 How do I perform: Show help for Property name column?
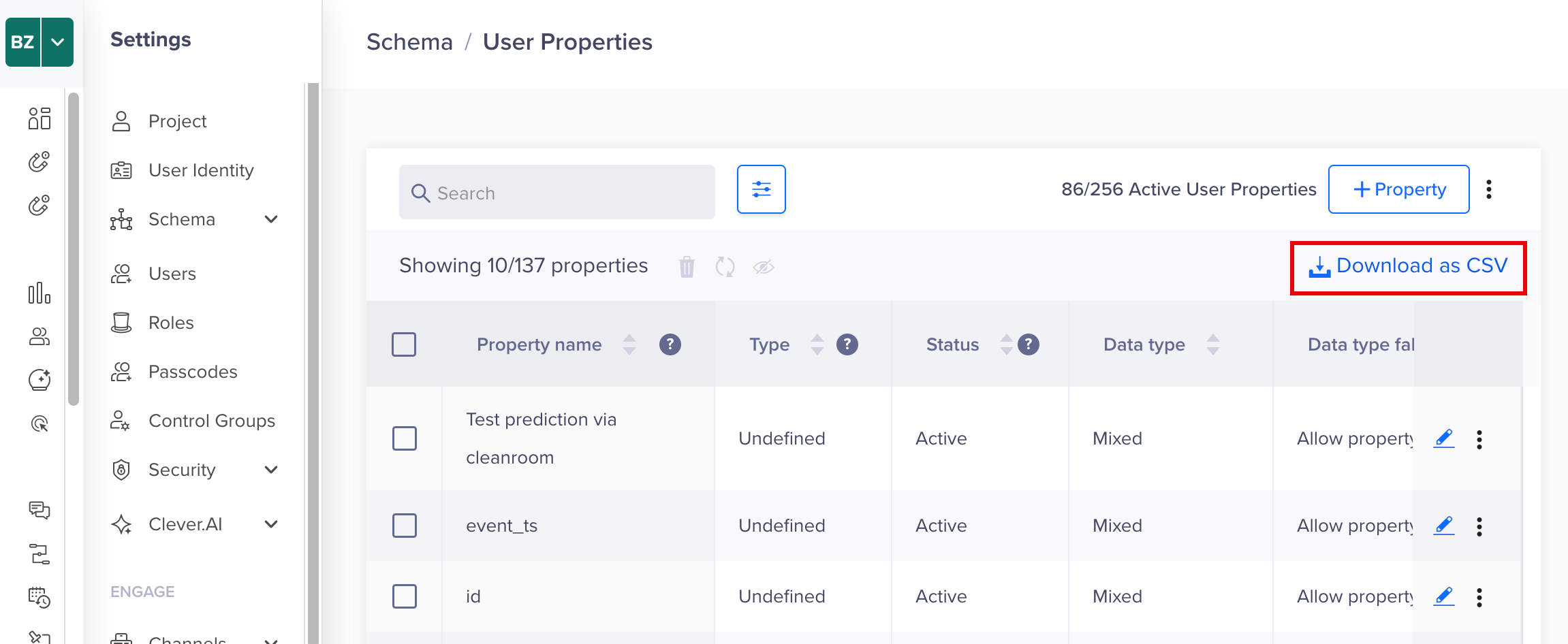coord(670,344)
